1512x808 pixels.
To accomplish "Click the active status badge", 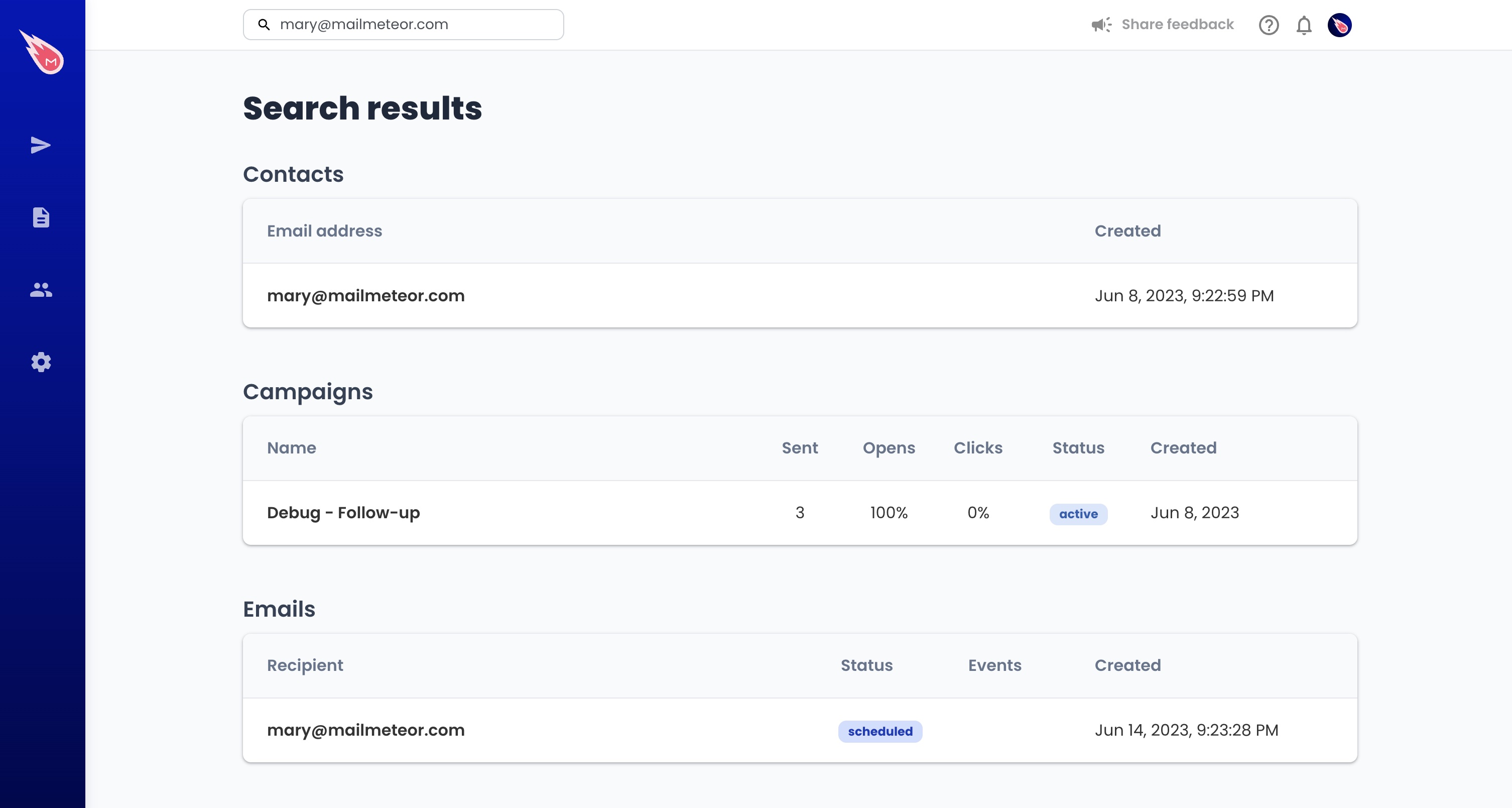I will click(1078, 514).
